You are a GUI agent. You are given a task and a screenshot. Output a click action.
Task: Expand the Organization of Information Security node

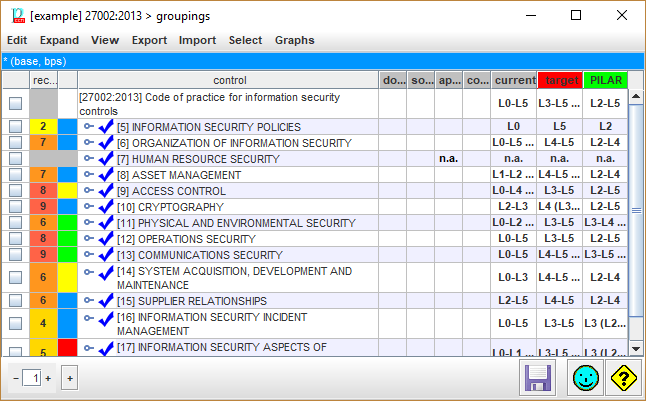pyautogui.click(x=89, y=143)
